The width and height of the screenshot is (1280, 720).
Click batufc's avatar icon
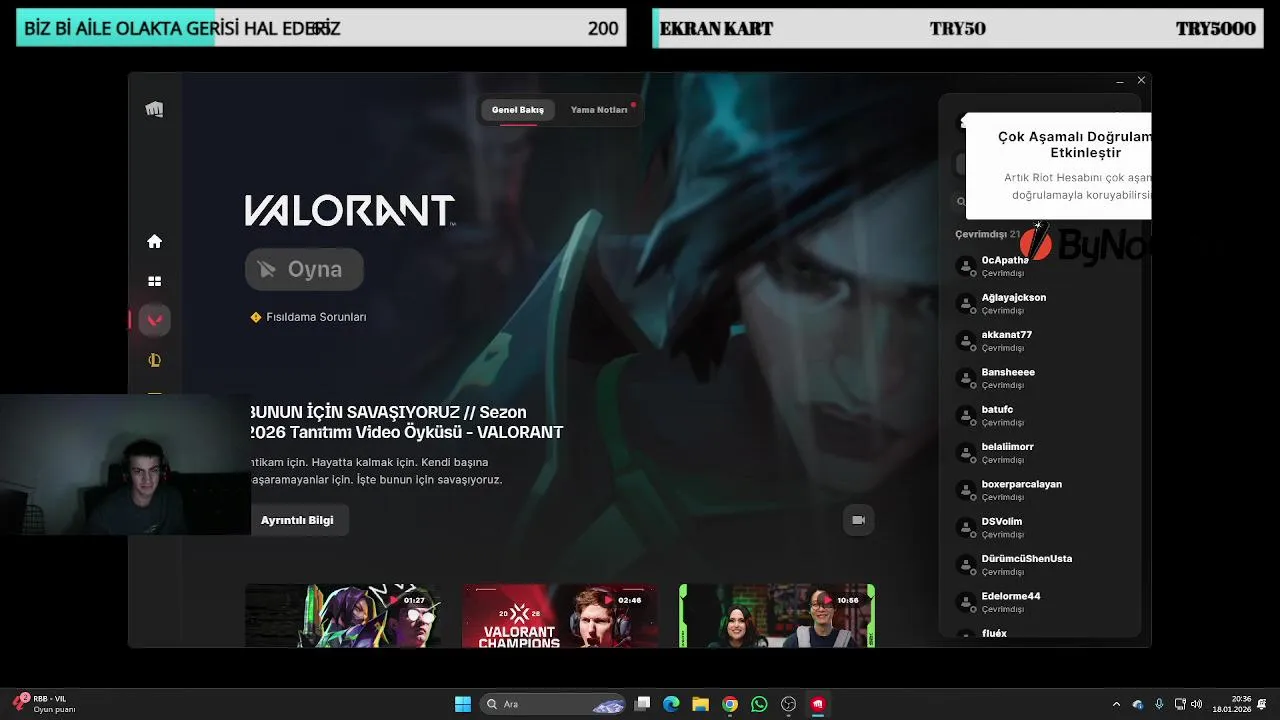[966, 415]
